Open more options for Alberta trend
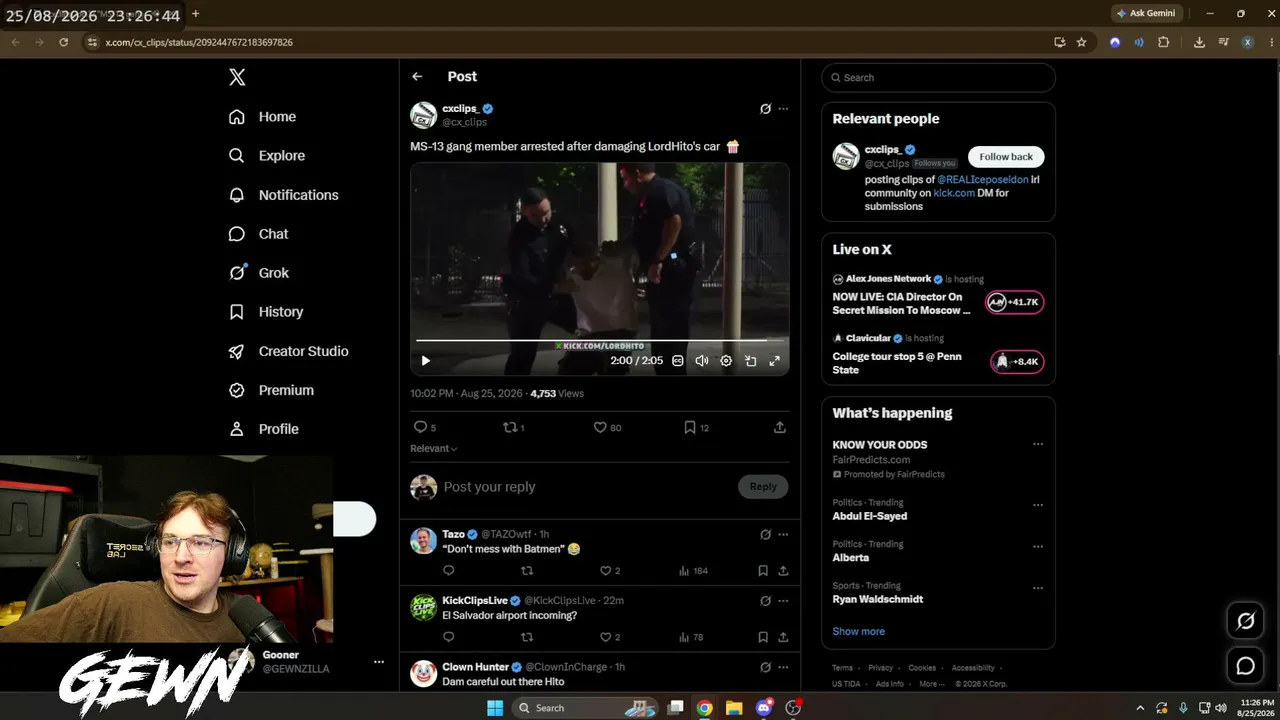 pos(1038,546)
